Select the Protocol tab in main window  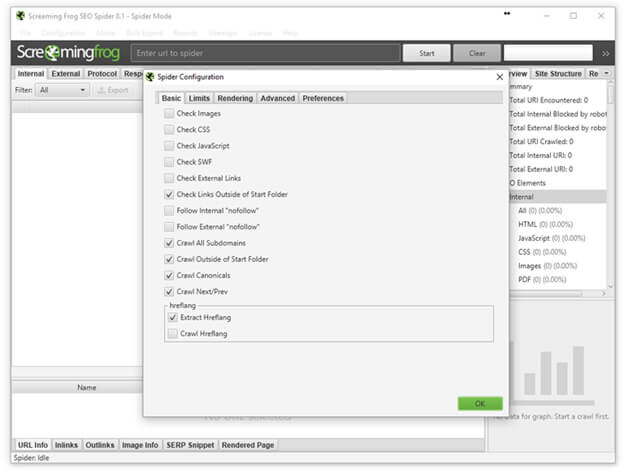click(102, 74)
